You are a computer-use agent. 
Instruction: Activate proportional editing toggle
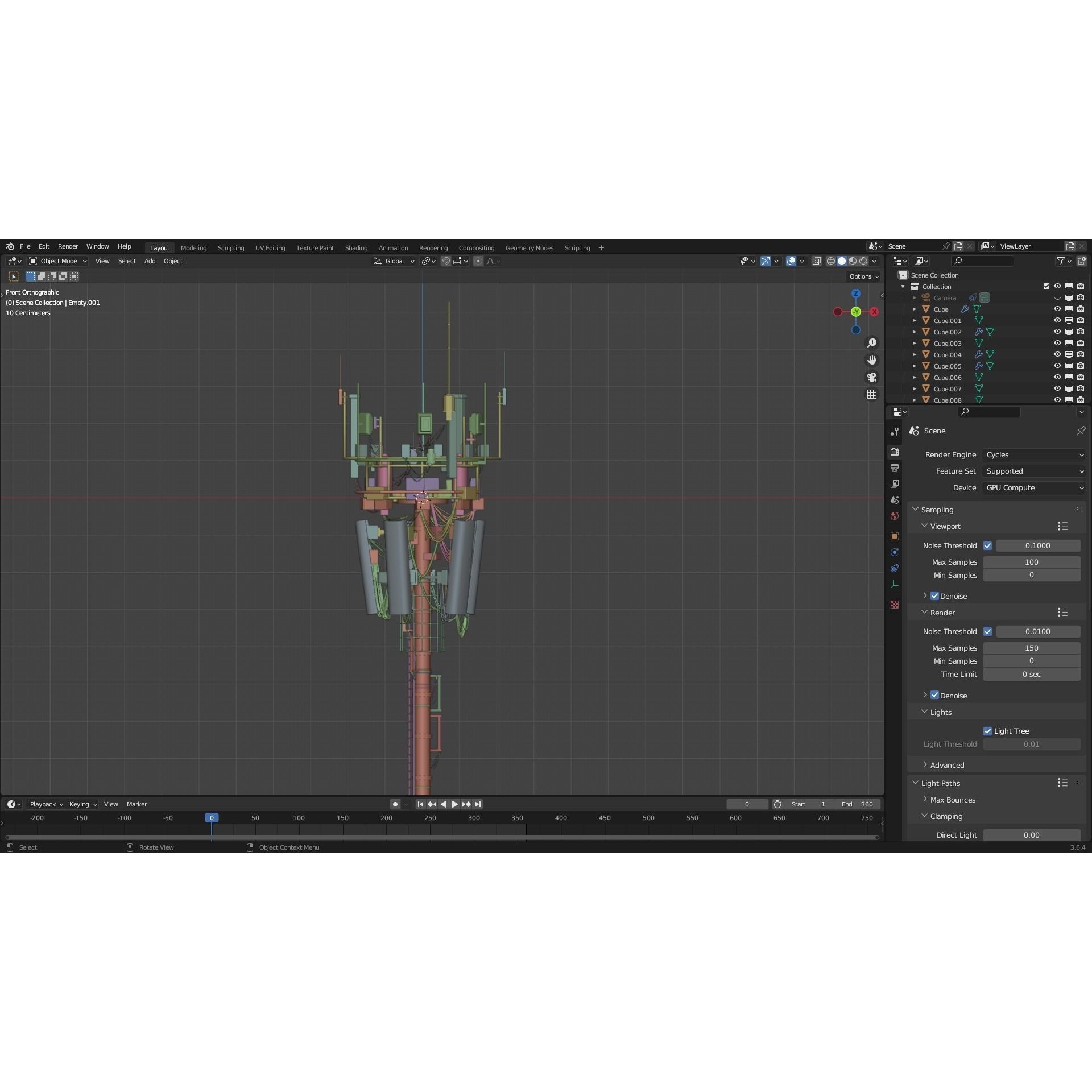pos(478,261)
